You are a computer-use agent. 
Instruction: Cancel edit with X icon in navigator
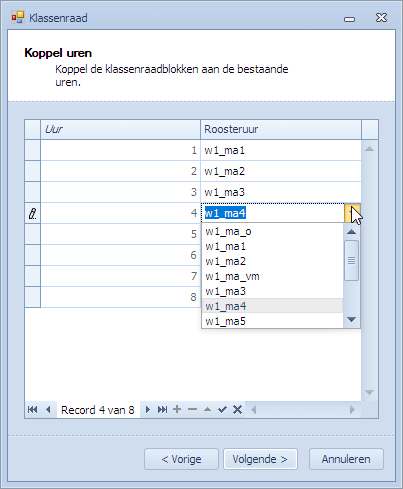pos(237,409)
